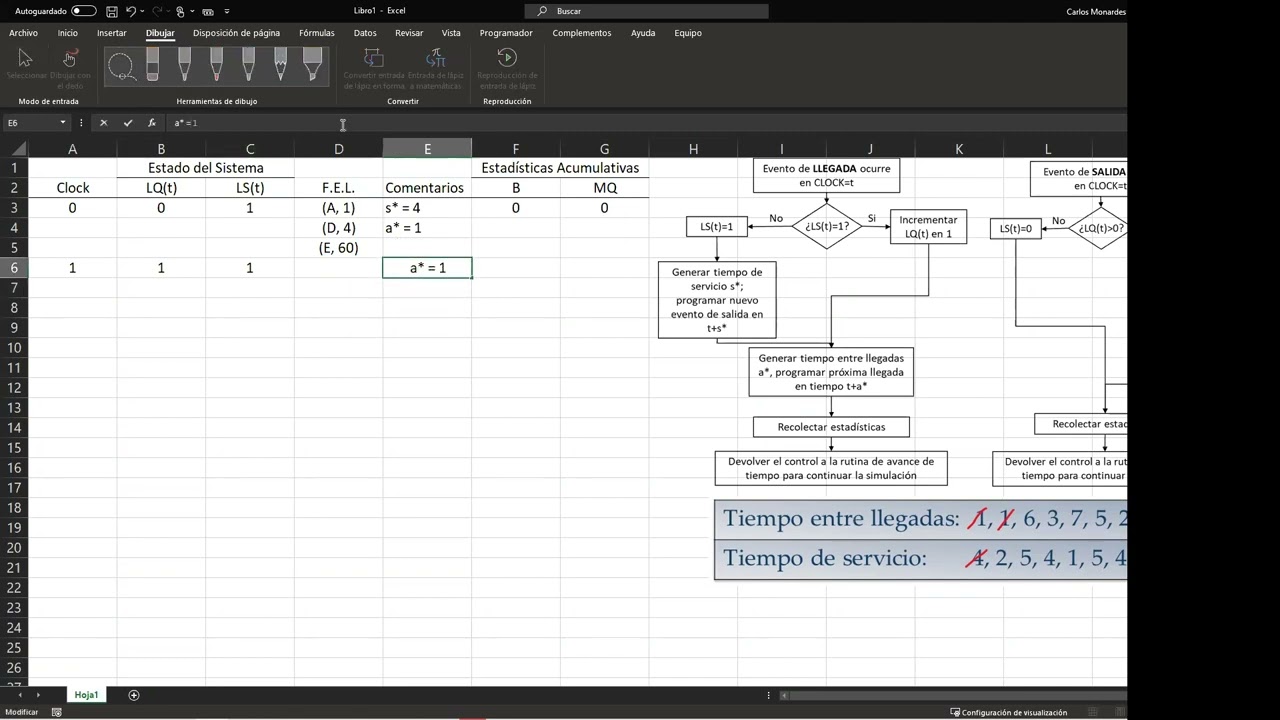Switch to the Datos tab
1280x720 pixels.
click(x=365, y=33)
